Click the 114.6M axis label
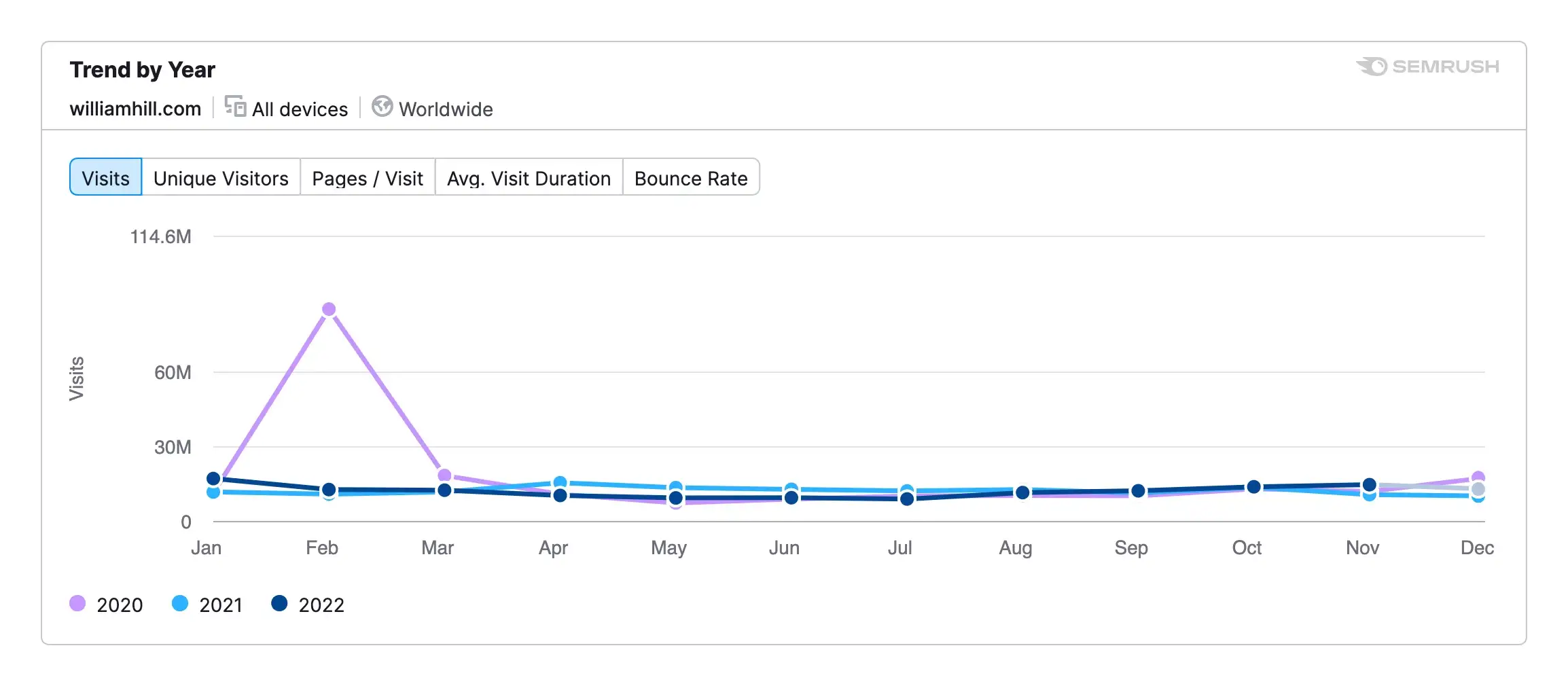Image resolution: width=1568 pixels, height=686 pixels. click(161, 237)
